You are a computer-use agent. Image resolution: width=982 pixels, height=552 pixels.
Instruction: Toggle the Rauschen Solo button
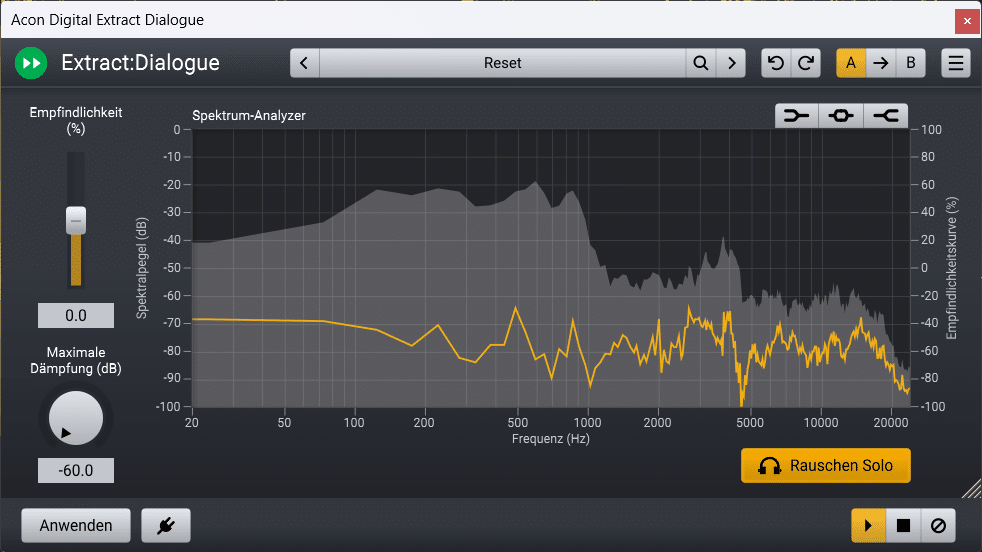pos(825,466)
